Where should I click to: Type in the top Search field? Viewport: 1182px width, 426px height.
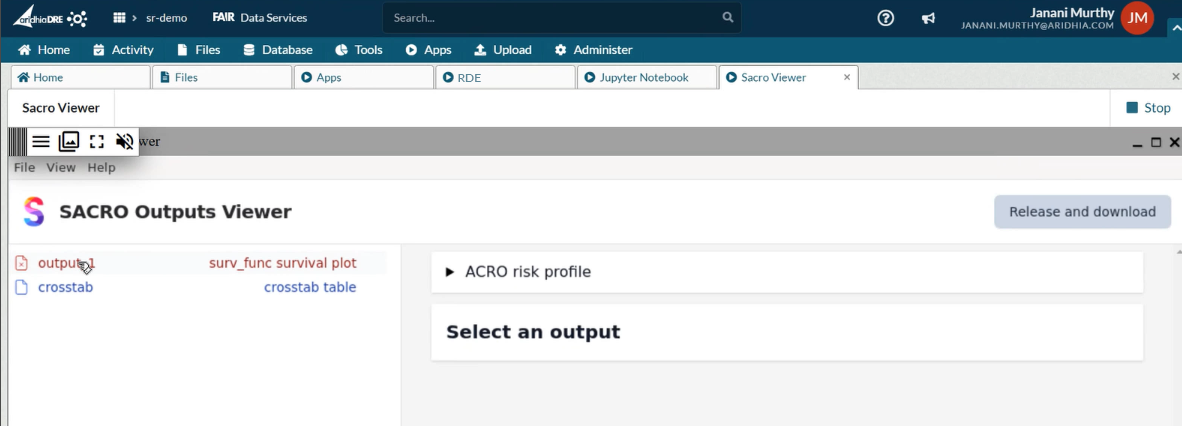click(x=562, y=17)
